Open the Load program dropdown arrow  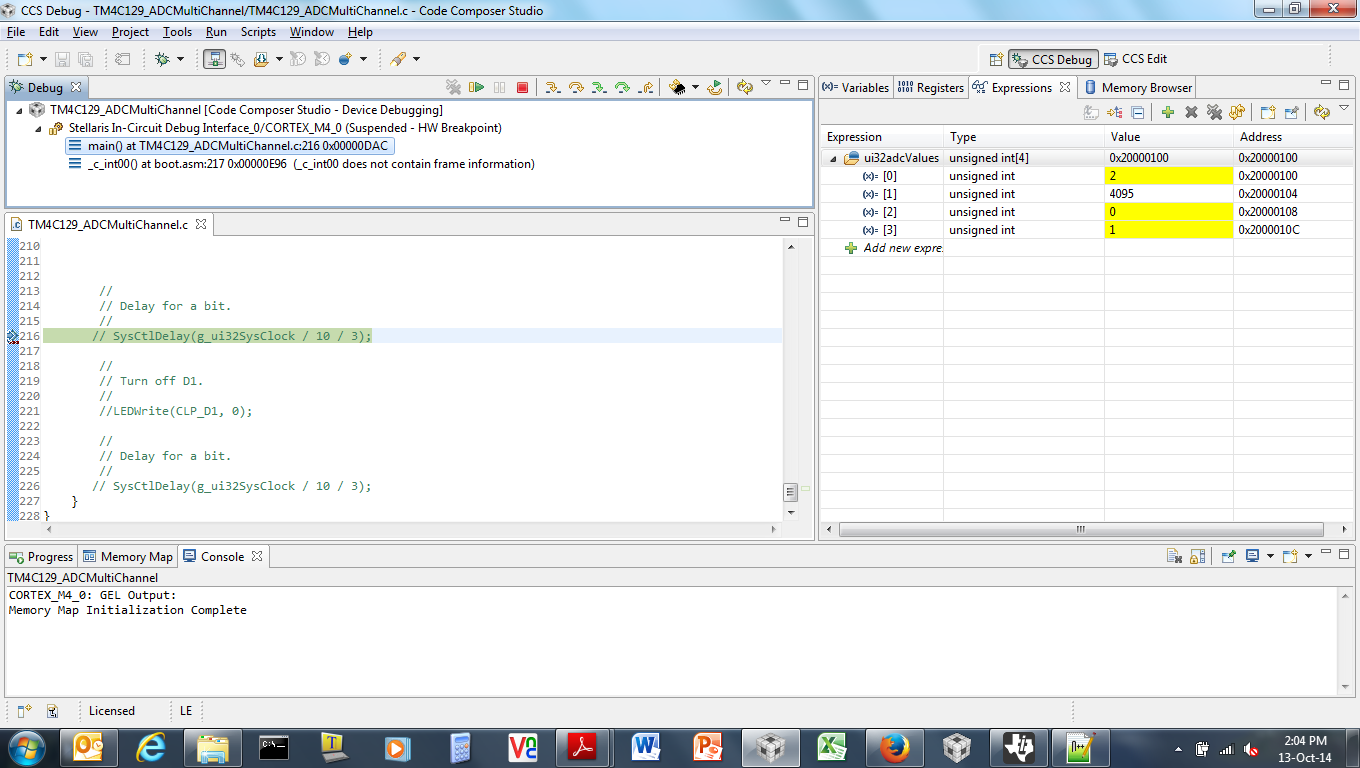pyautogui.click(x=279, y=59)
